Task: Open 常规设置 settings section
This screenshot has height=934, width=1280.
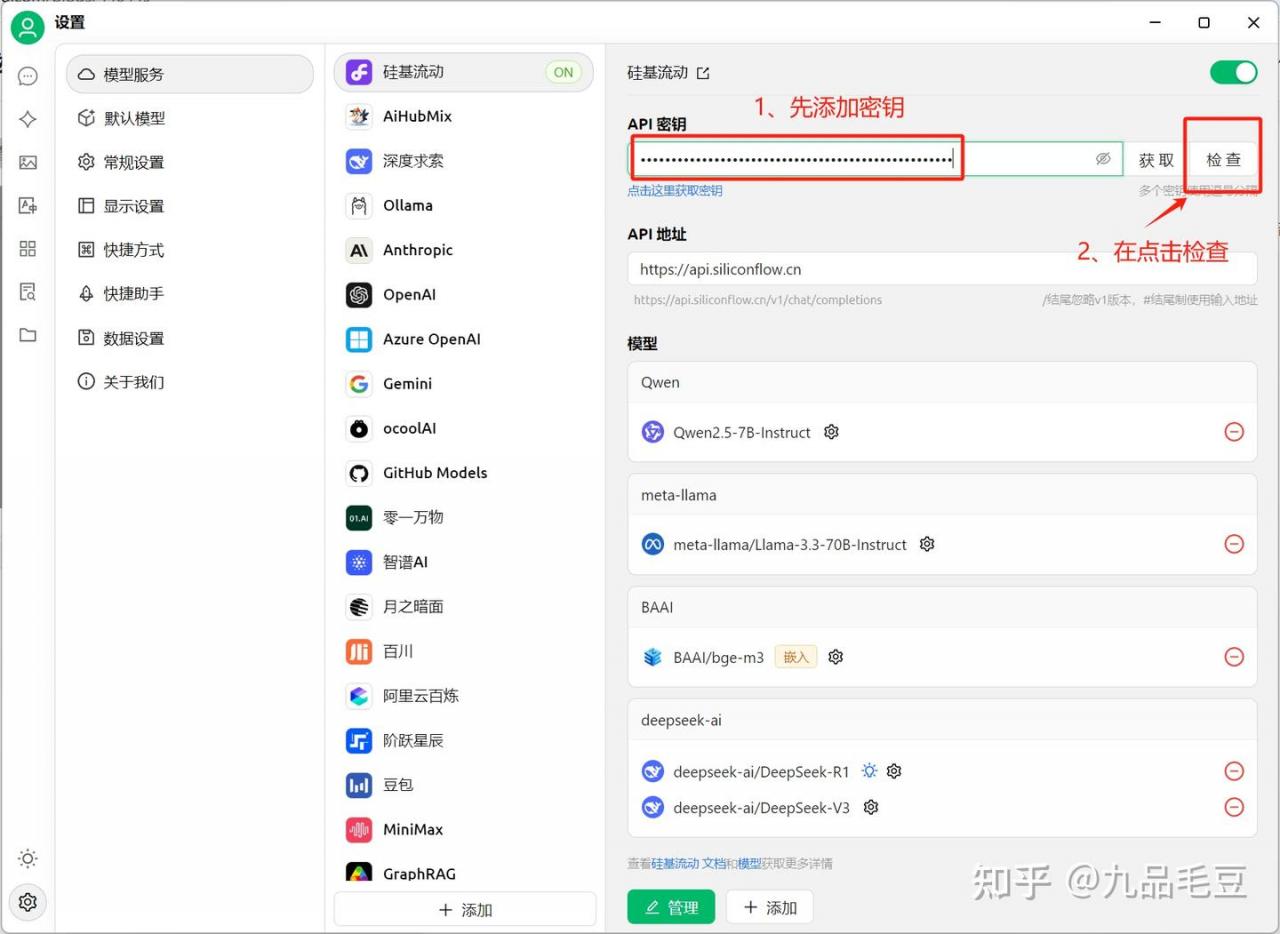Action: tap(190, 162)
